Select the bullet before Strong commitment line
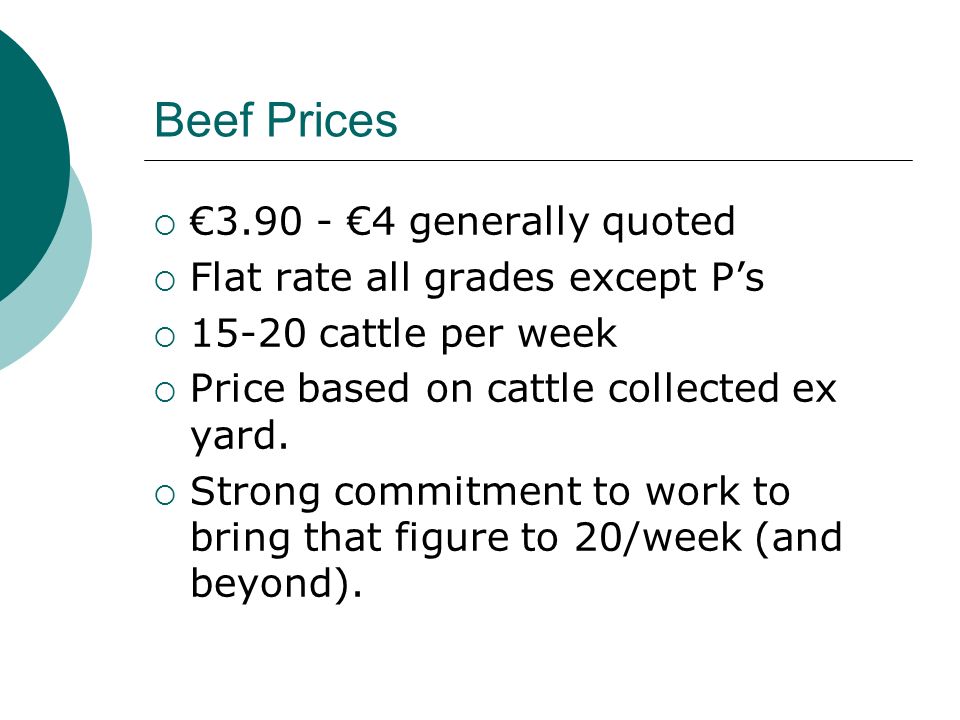 [165, 495]
